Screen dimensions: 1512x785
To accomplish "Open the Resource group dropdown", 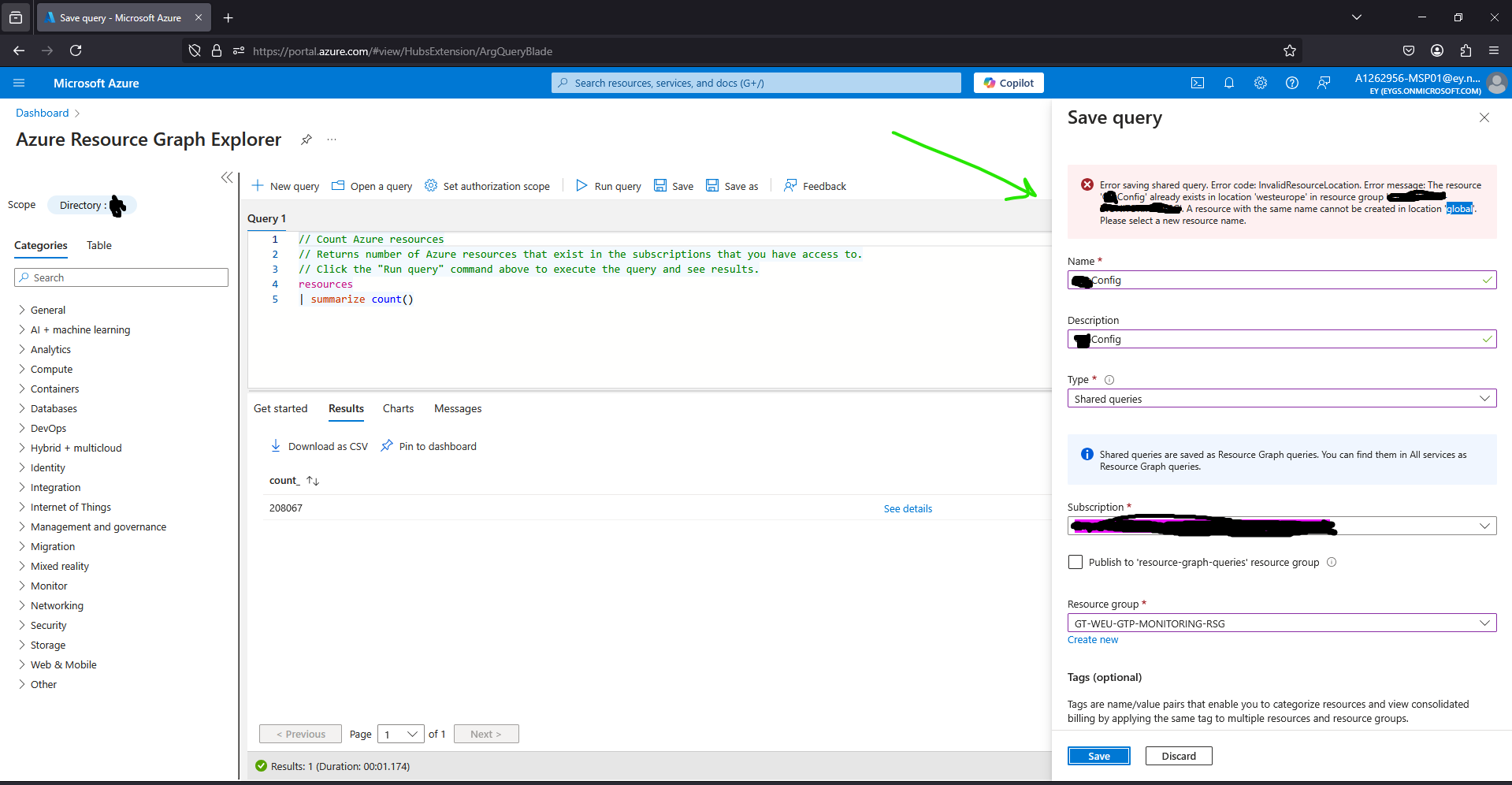I will point(1282,623).
